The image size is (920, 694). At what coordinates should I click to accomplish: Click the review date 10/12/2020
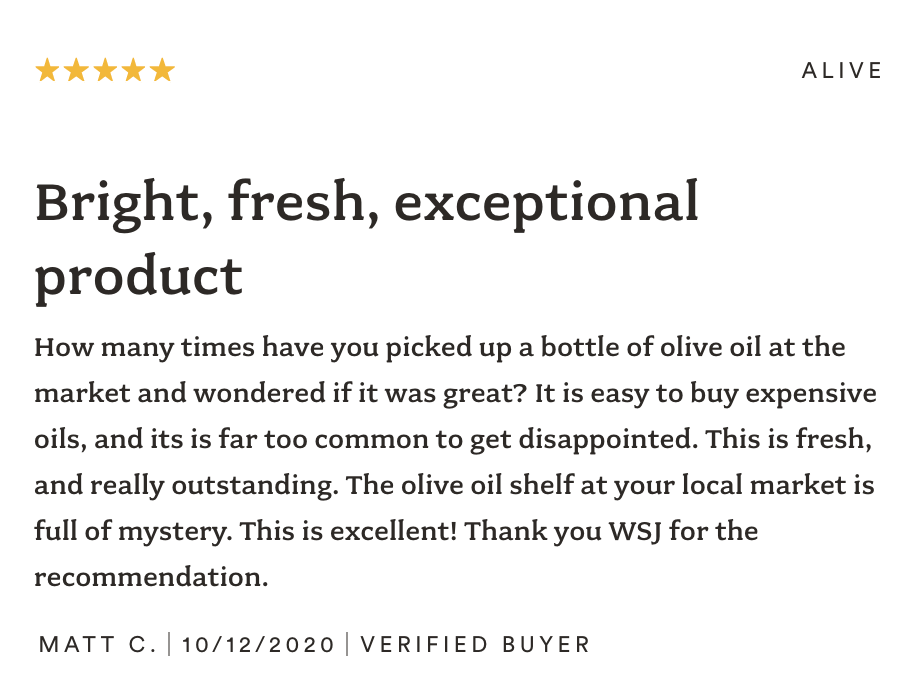258,644
